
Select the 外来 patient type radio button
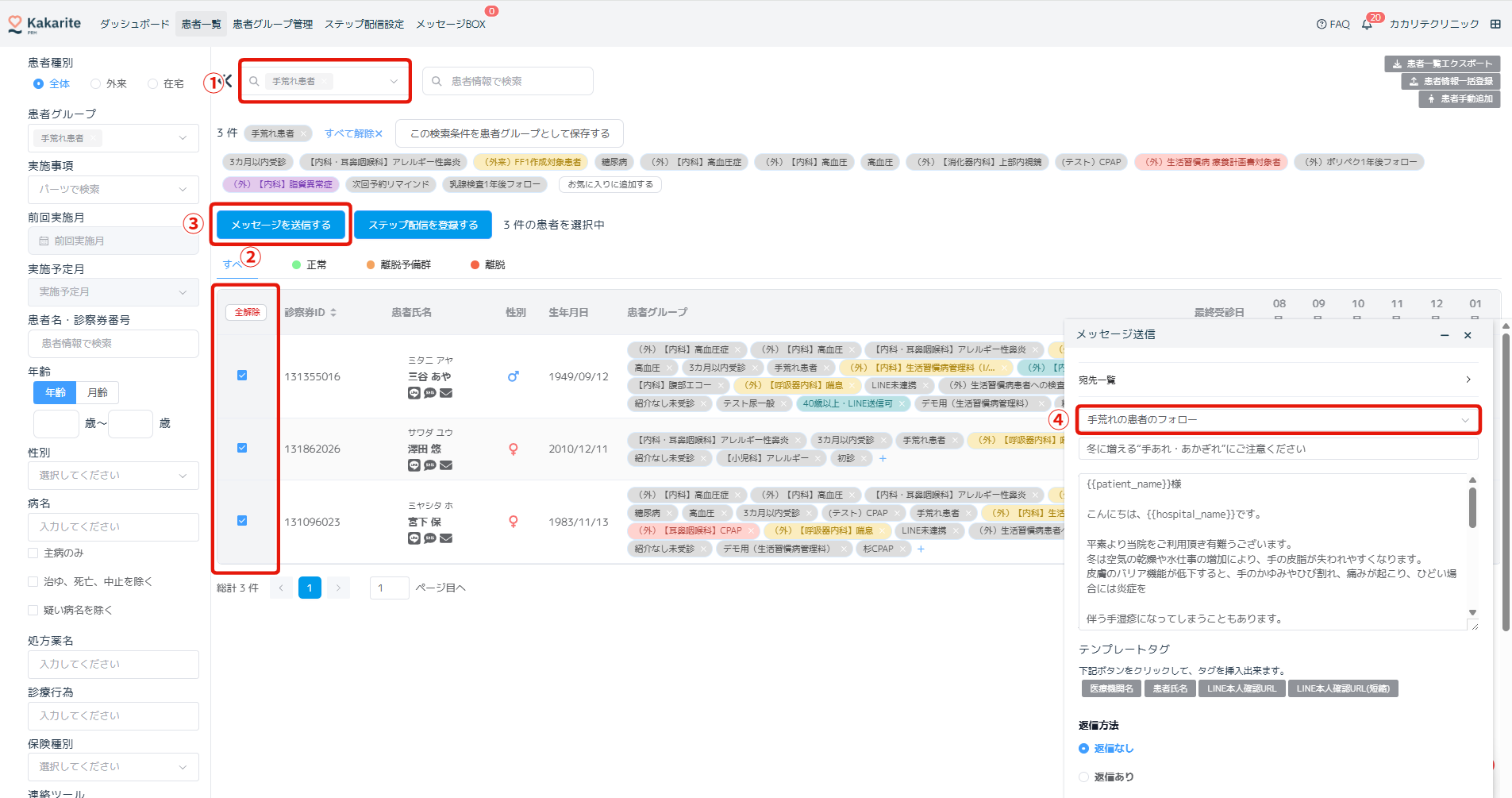pyautogui.click(x=96, y=84)
